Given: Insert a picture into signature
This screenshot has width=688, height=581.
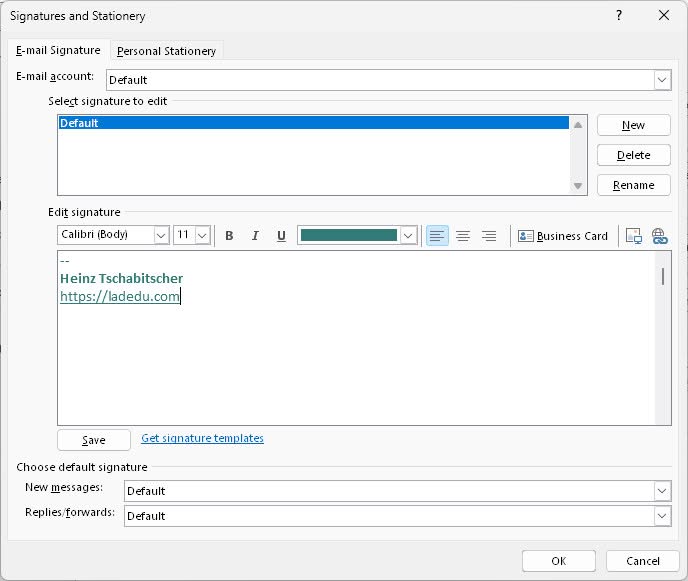Looking at the screenshot, I should [634, 236].
